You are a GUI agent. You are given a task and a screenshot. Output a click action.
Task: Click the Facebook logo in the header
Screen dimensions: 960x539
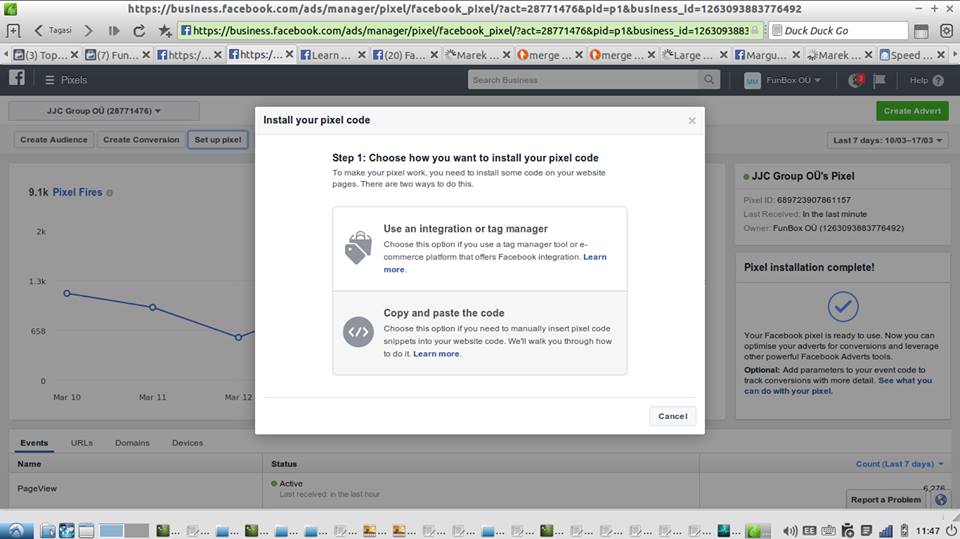point(17,78)
